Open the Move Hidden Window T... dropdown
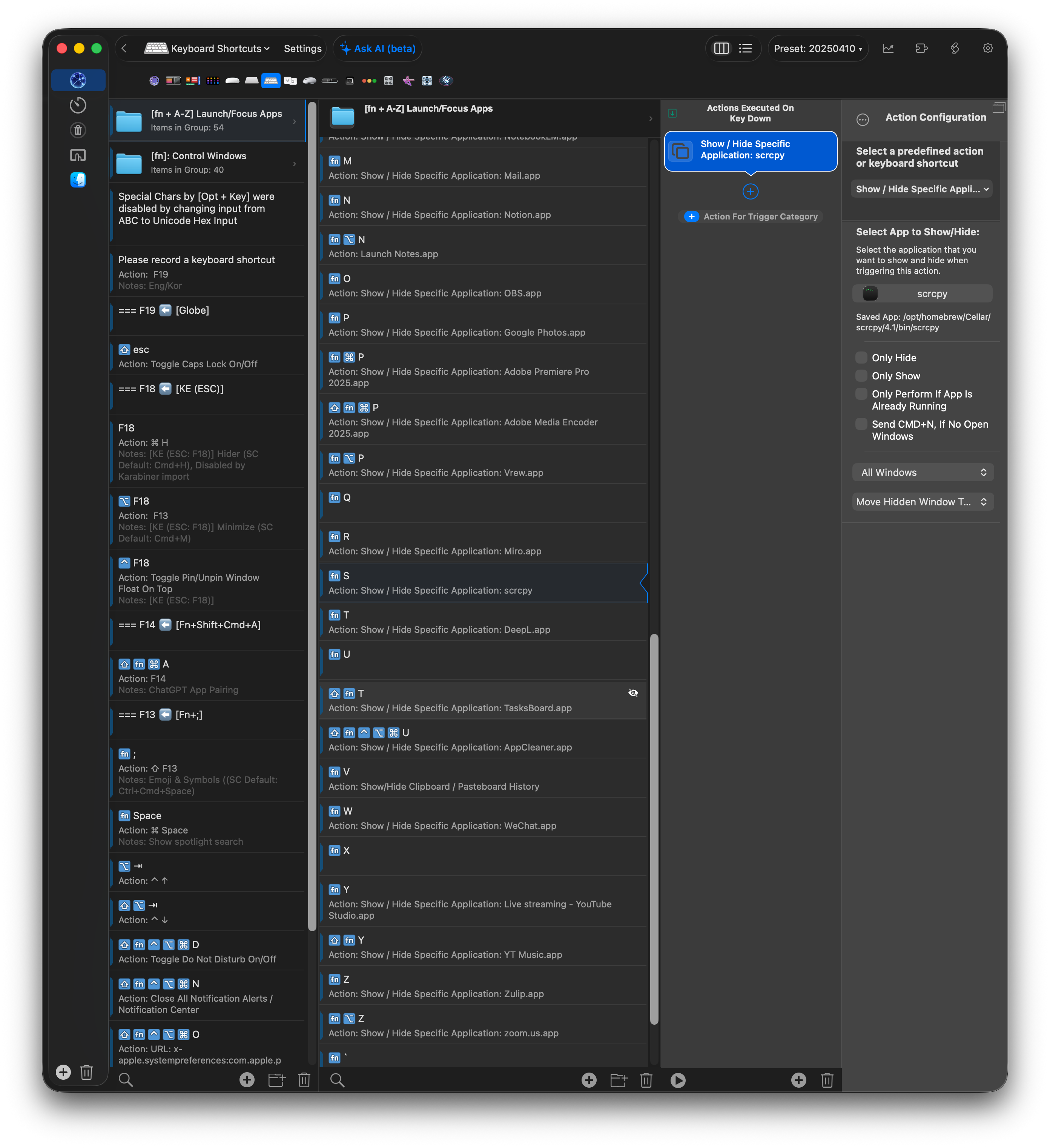 pyautogui.click(x=923, y=502)
